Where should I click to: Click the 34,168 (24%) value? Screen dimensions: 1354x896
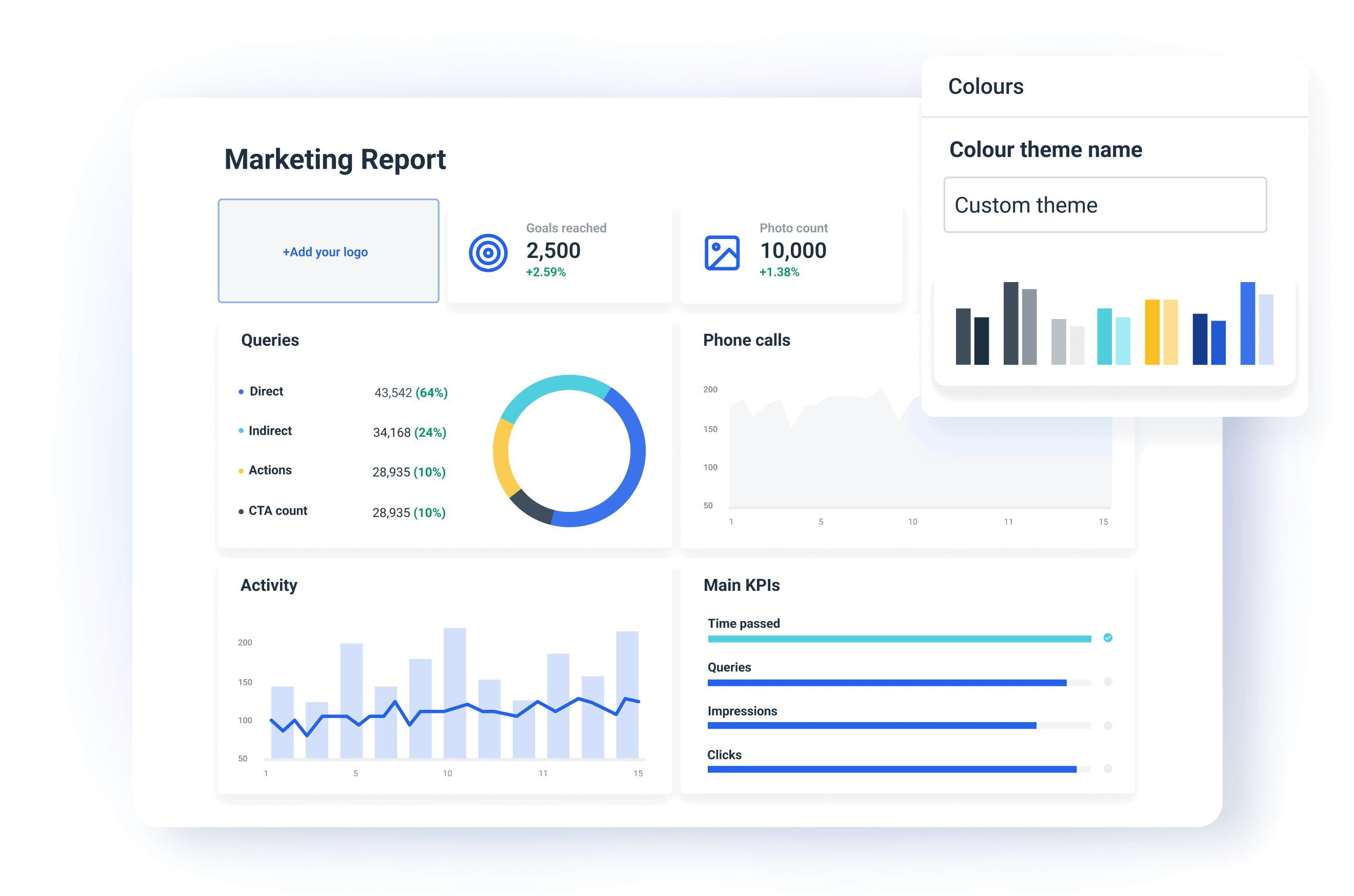410,432
